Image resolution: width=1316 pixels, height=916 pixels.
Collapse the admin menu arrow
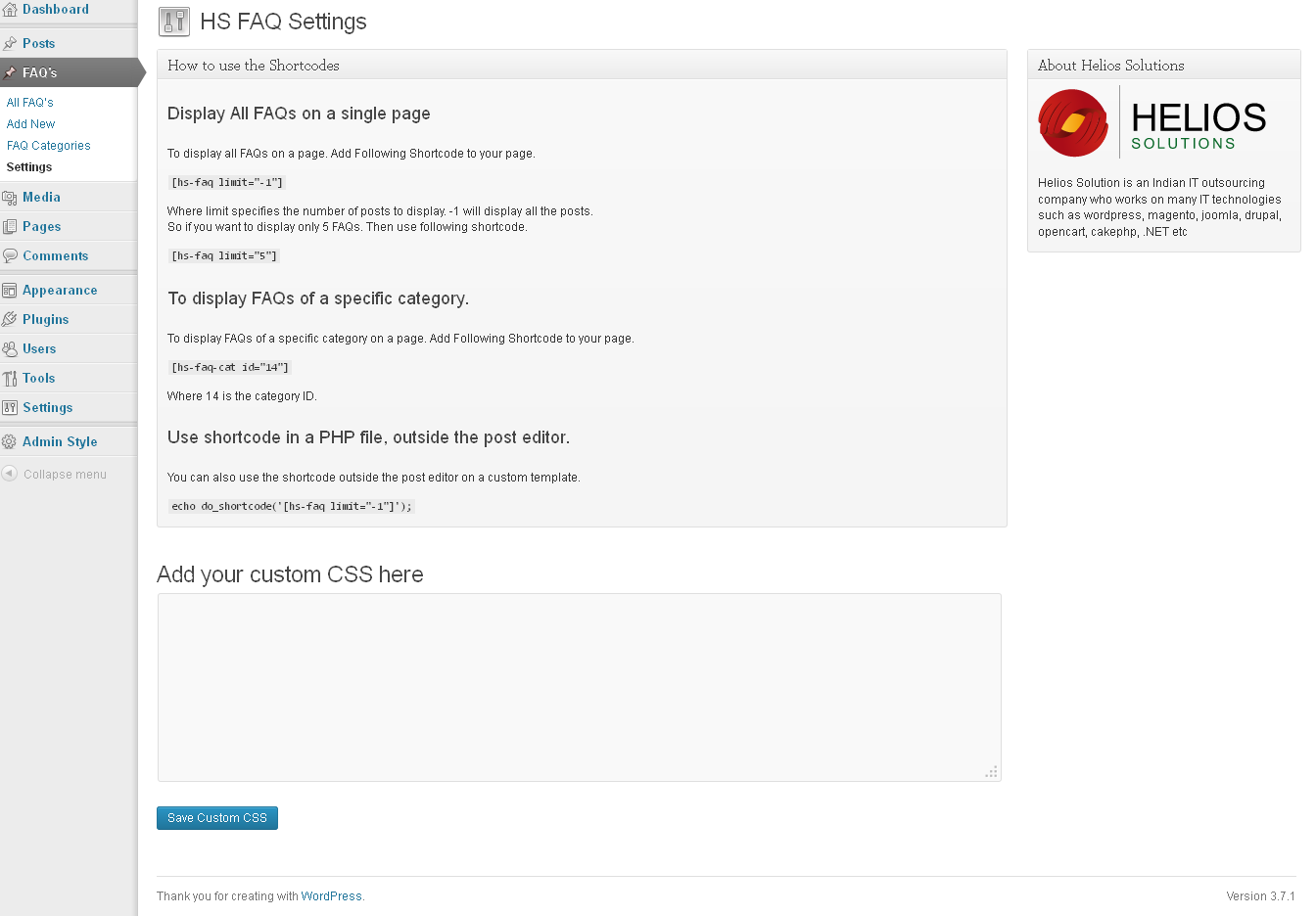[x=10, y=474]
